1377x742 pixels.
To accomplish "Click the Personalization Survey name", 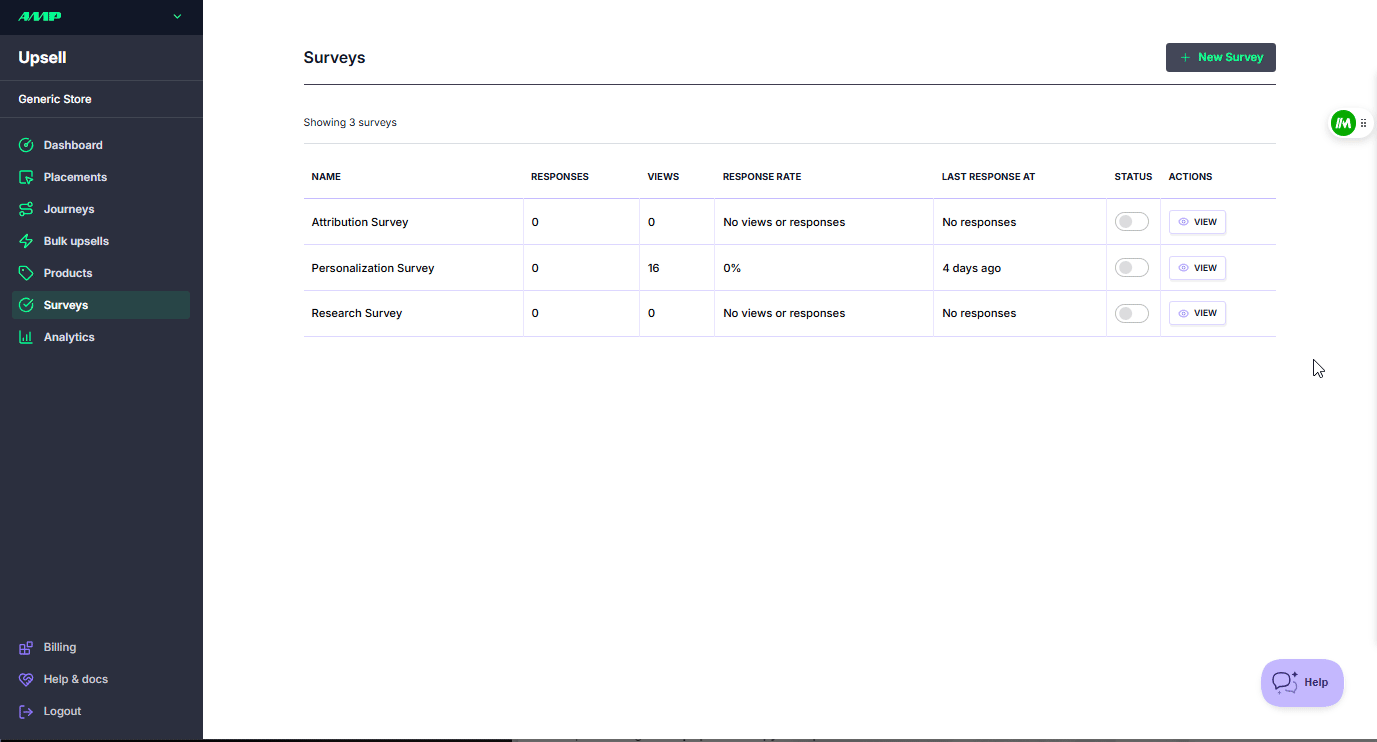I will pyautogui.click(x=373, y=268).
